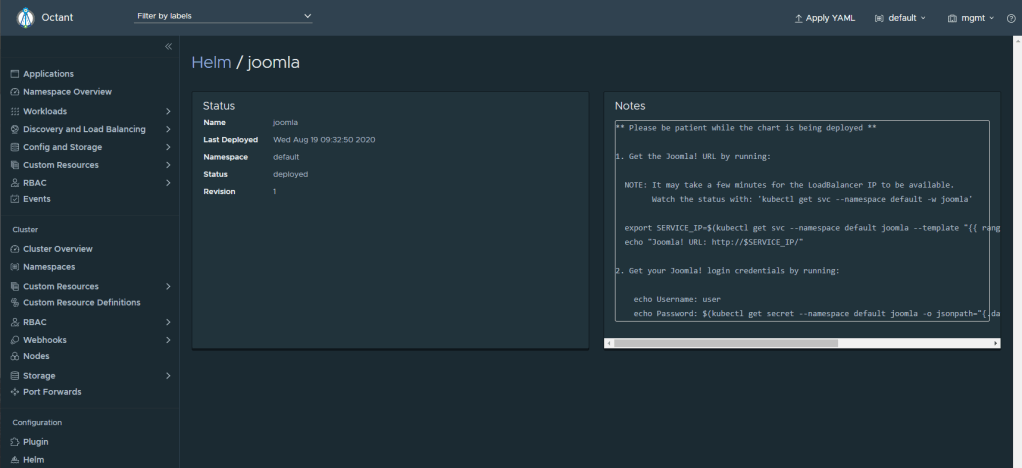Click the Port Forwards icon
The image size is (1022, 468).
(x=14, y=392)
